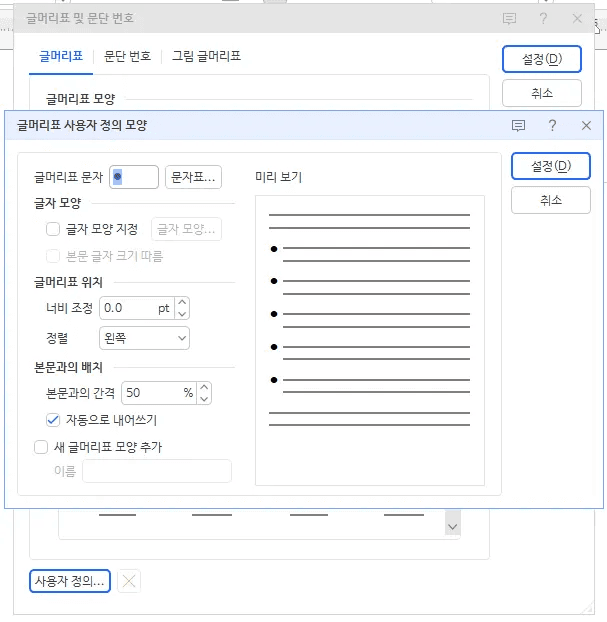Close the 글머리표 사용자 정의 모양 dialog
Image resolution: width=607 pixels, height=622 pixels.
586,126
